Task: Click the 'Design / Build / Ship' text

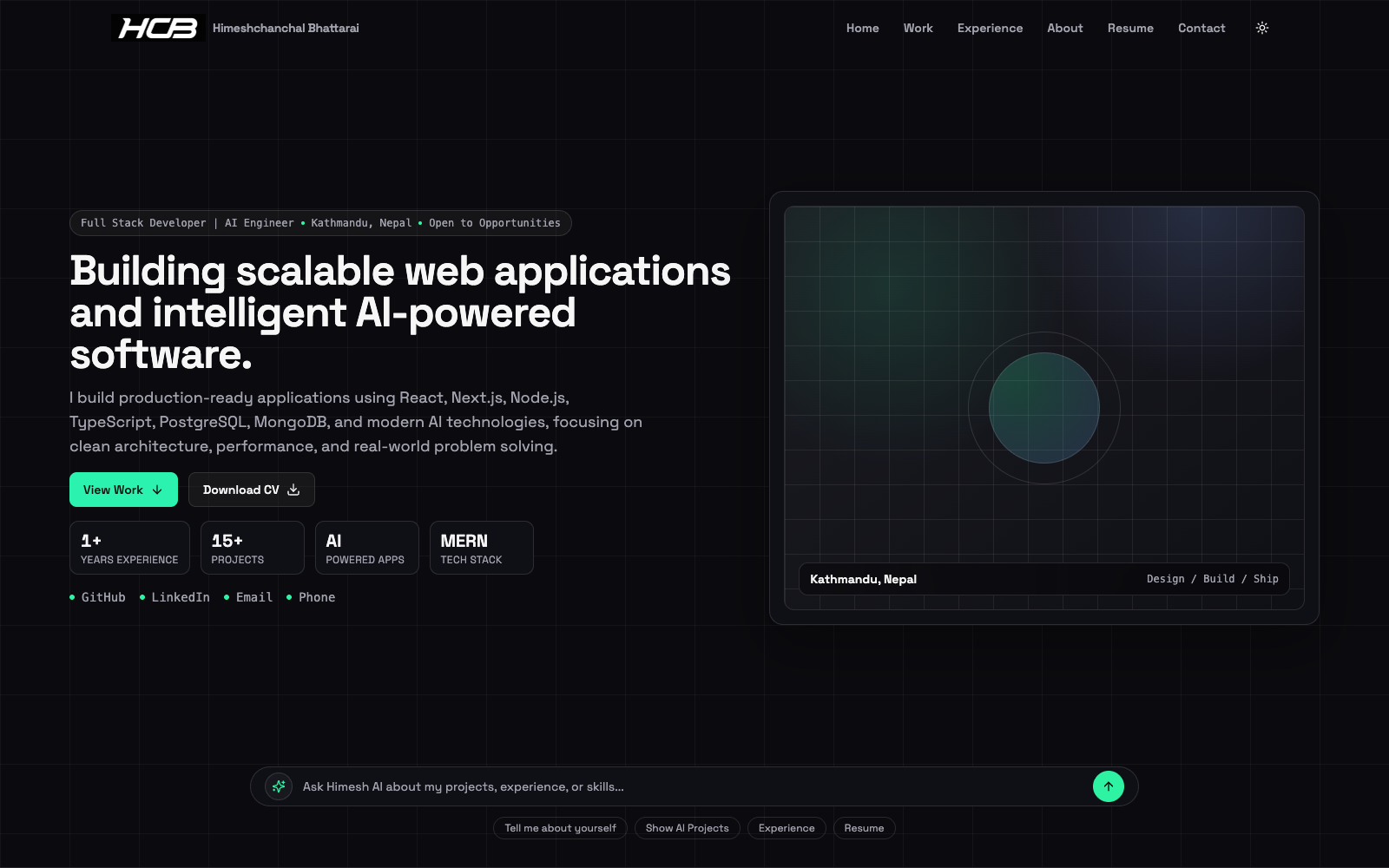Action: (1213, 579)
